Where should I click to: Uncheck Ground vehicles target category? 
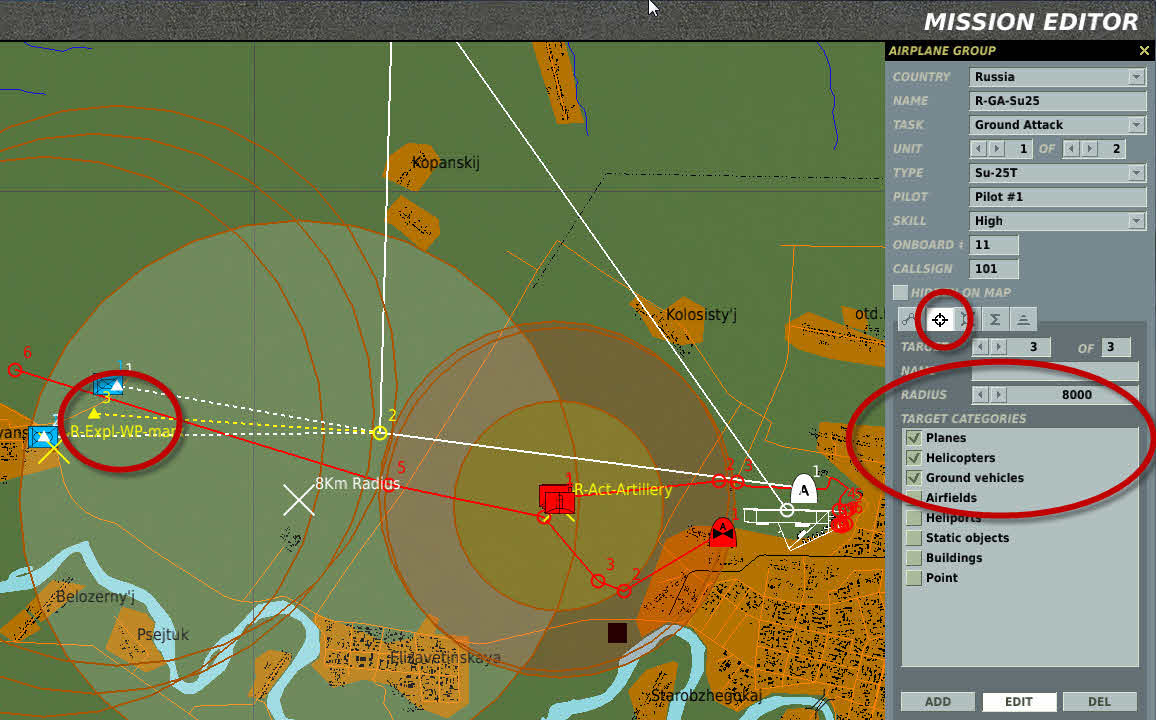[914, 478]
